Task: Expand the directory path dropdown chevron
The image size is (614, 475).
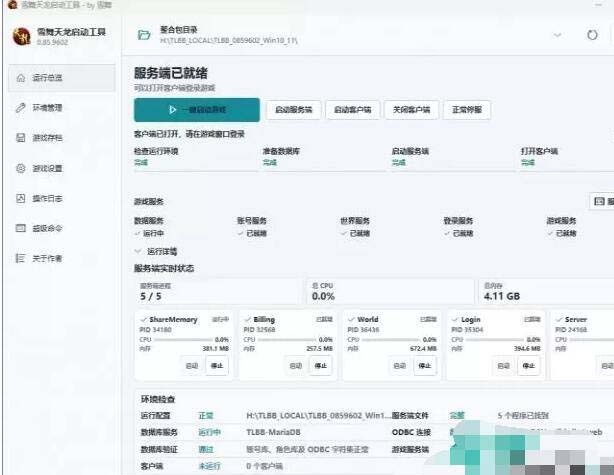Action: (557, 35)
